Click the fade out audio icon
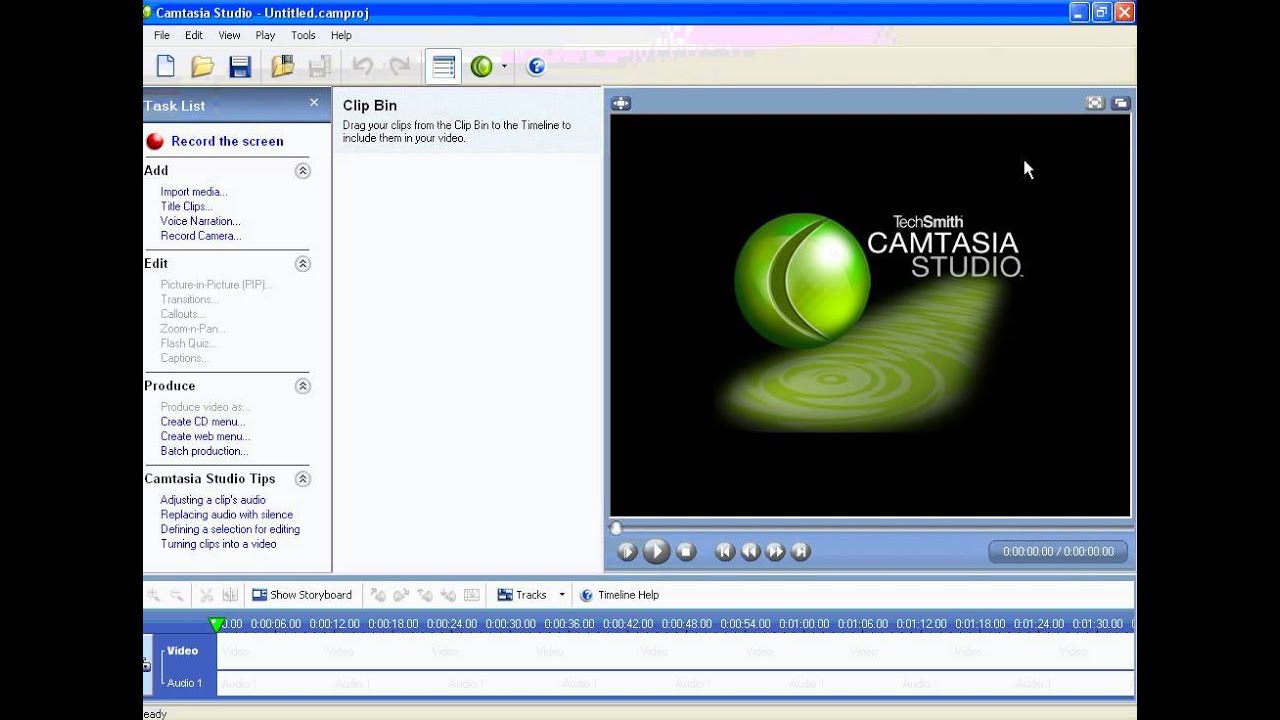This screenshot has height=720, width=1280. (x=401, y=595)
